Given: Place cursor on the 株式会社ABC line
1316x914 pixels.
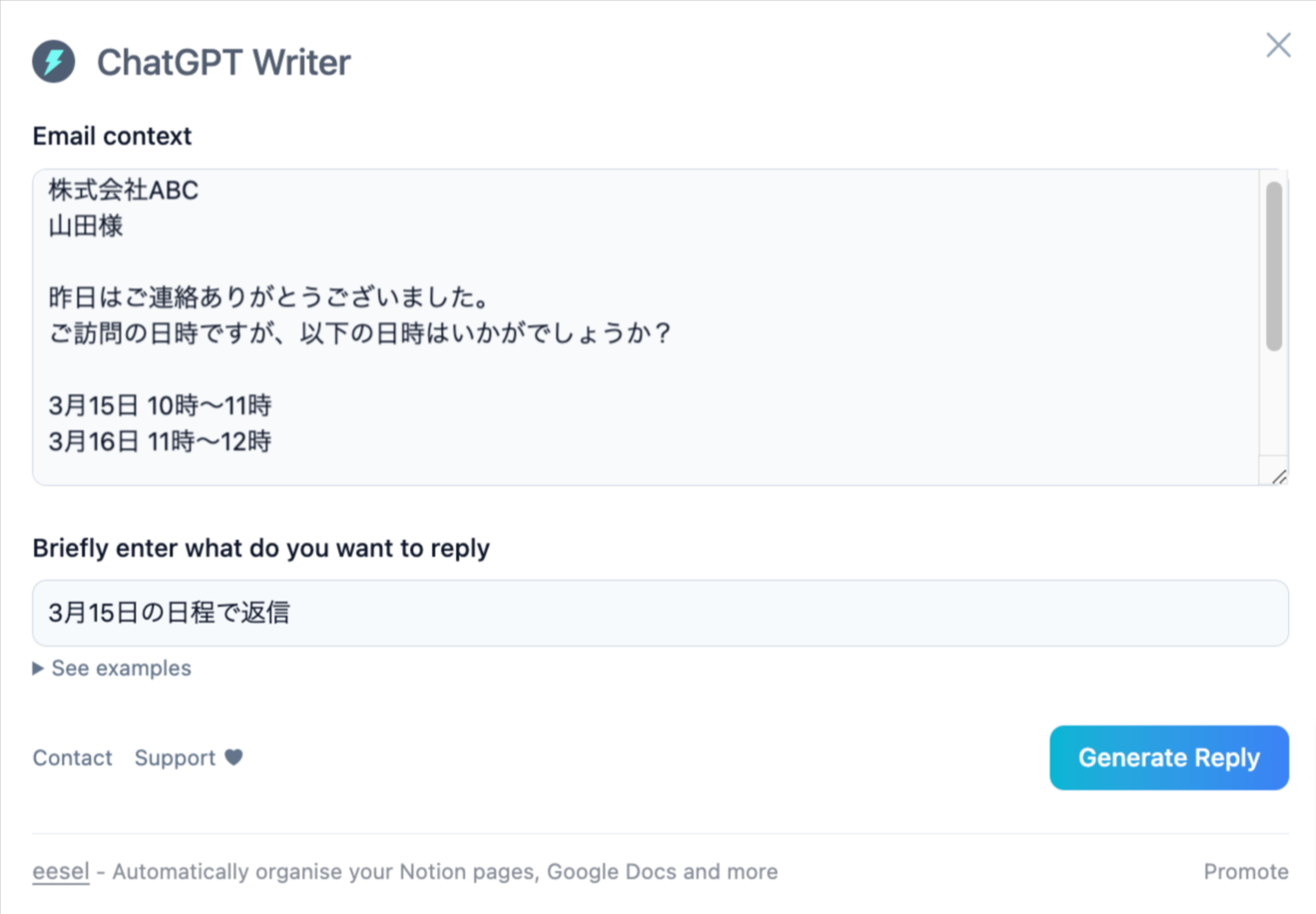Looking at the screenshot, I should (124, 191).
